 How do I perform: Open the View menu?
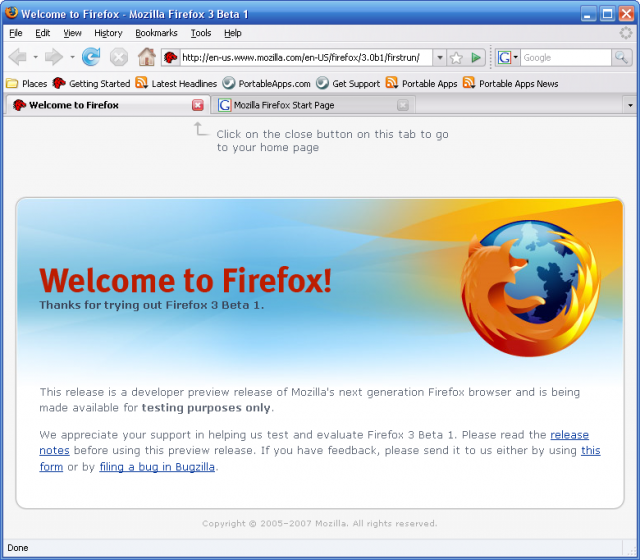coord(72,33)
